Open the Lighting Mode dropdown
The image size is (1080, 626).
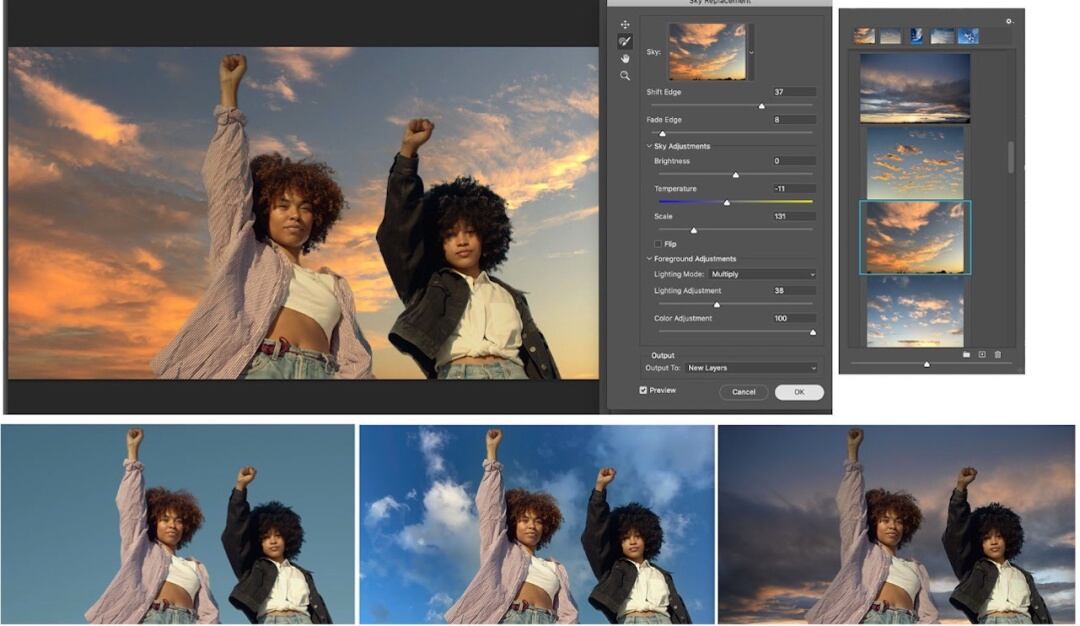pos(762,274)
